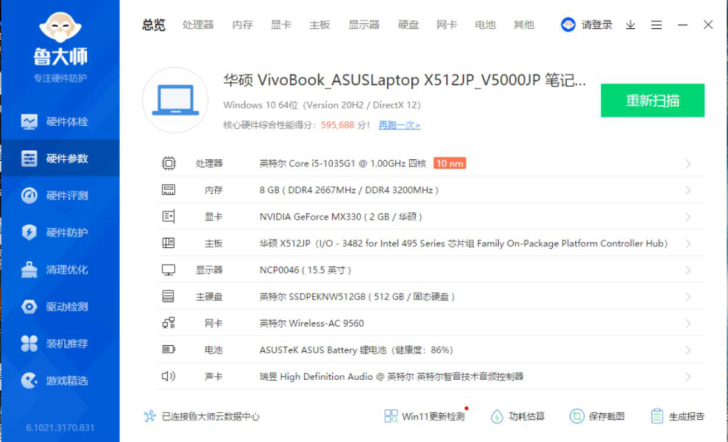
Task: Switch to the 硬盘 tab
Action: (408, 25)
